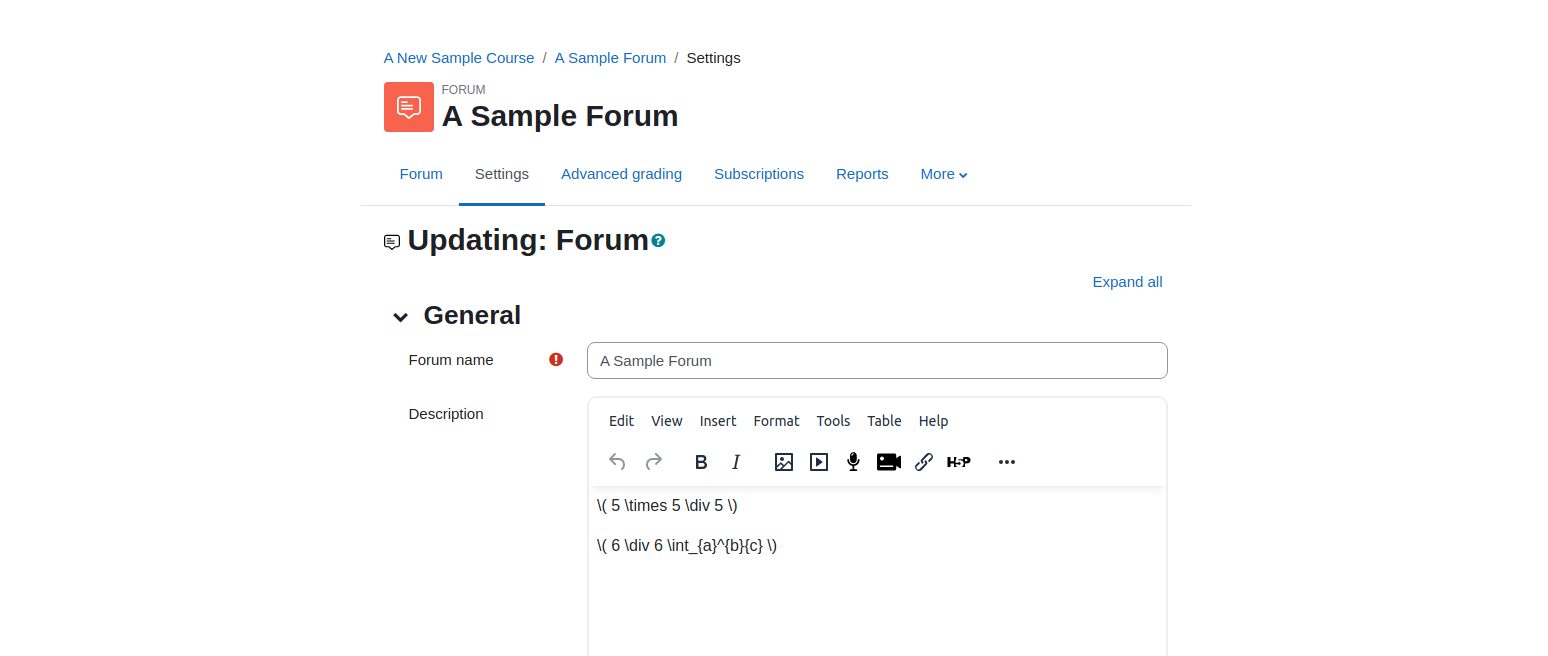Open help icon beside Updating: Forum
The height and width of the screenshot is (656, 1548).
(658, 241)
